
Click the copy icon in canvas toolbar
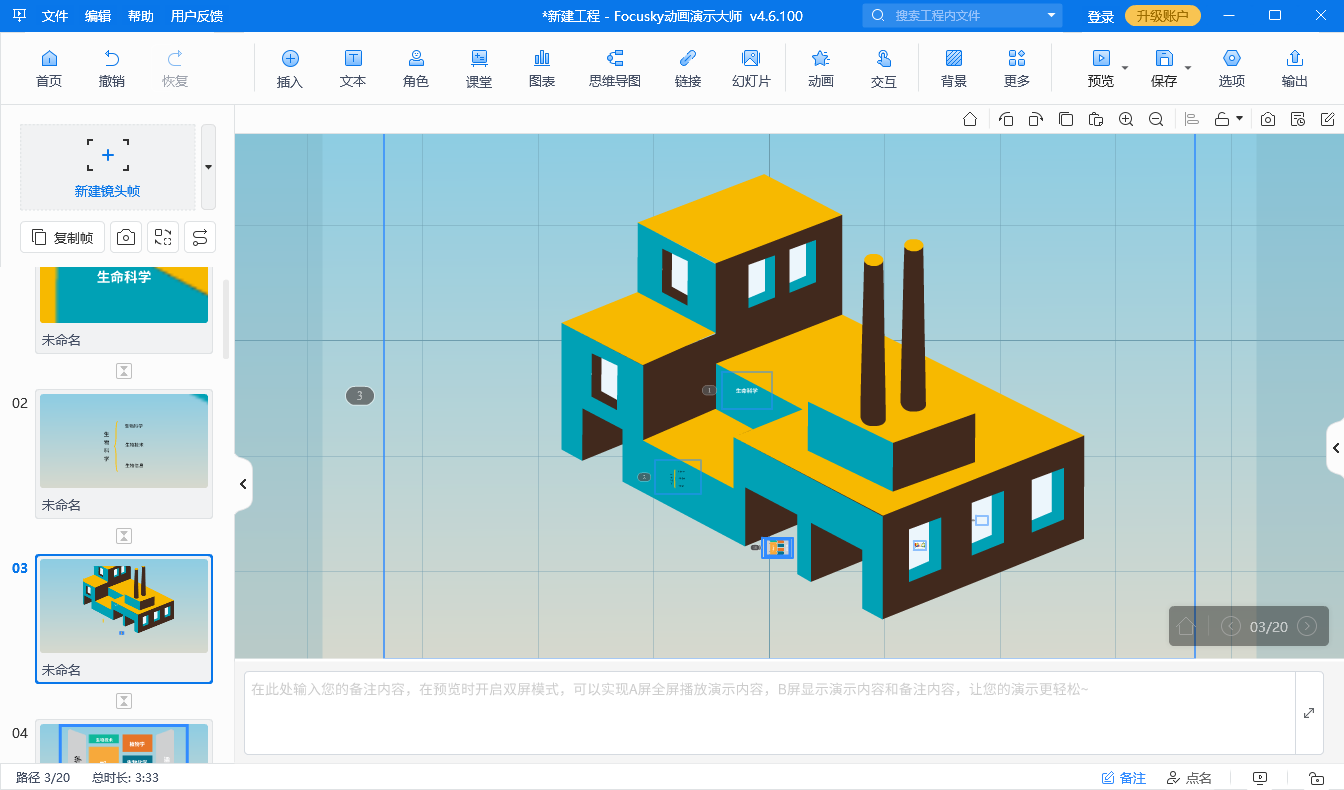(1066, 119)
